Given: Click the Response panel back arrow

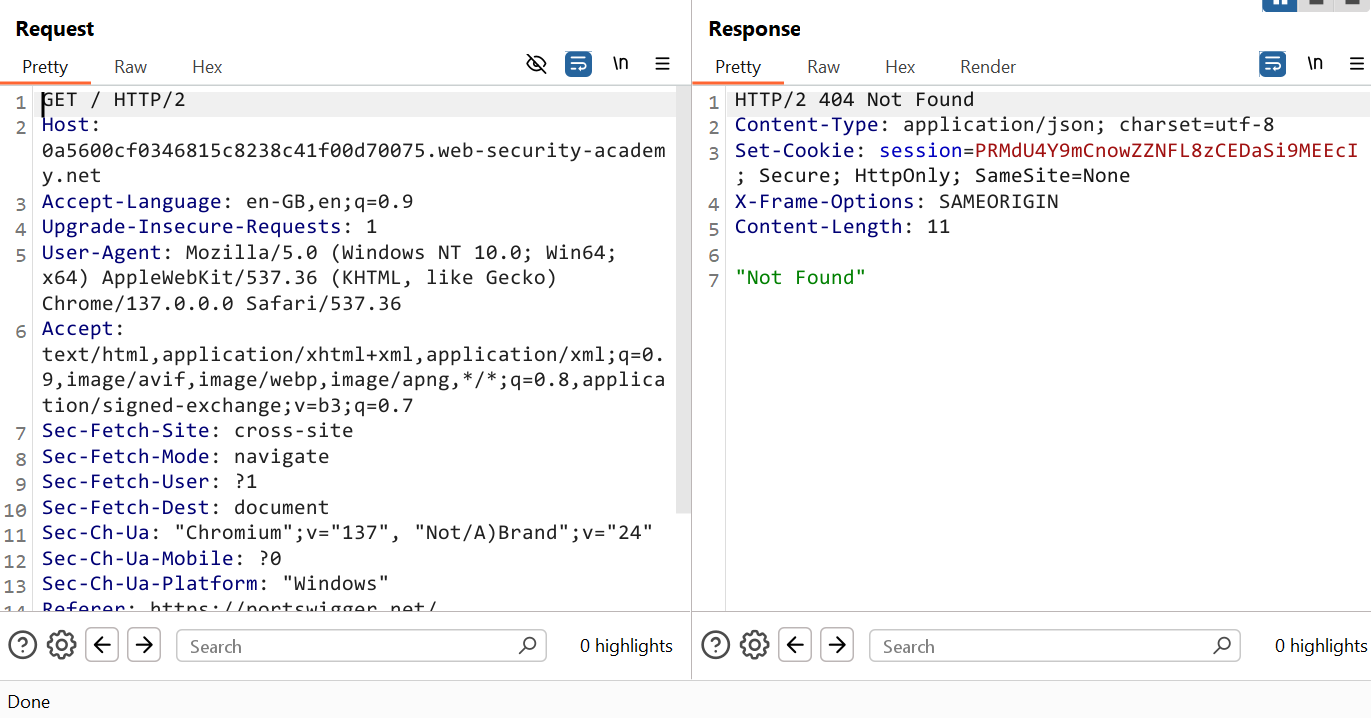Looking at the screenshot, I should (795, 645).
